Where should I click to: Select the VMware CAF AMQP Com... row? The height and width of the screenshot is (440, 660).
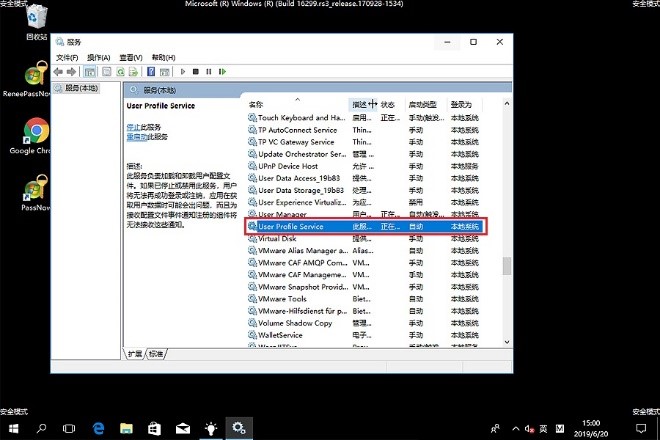(364, 263)
